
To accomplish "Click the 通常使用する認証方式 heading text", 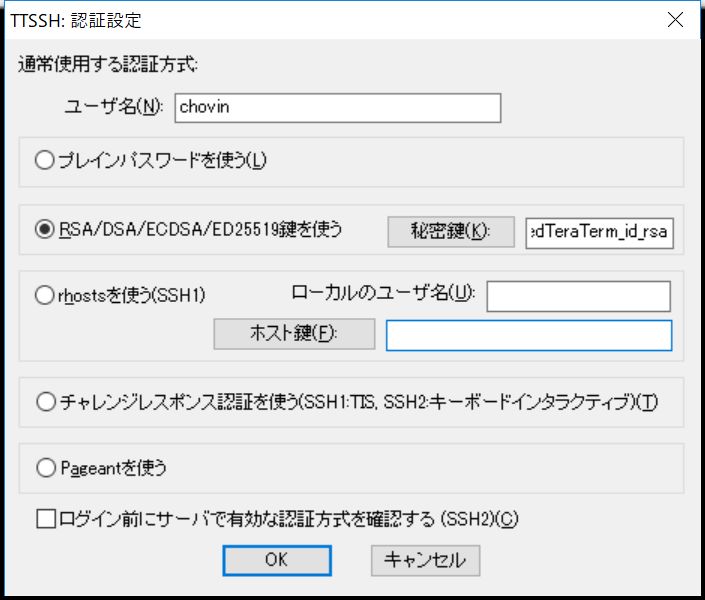I will pos(107,64).
